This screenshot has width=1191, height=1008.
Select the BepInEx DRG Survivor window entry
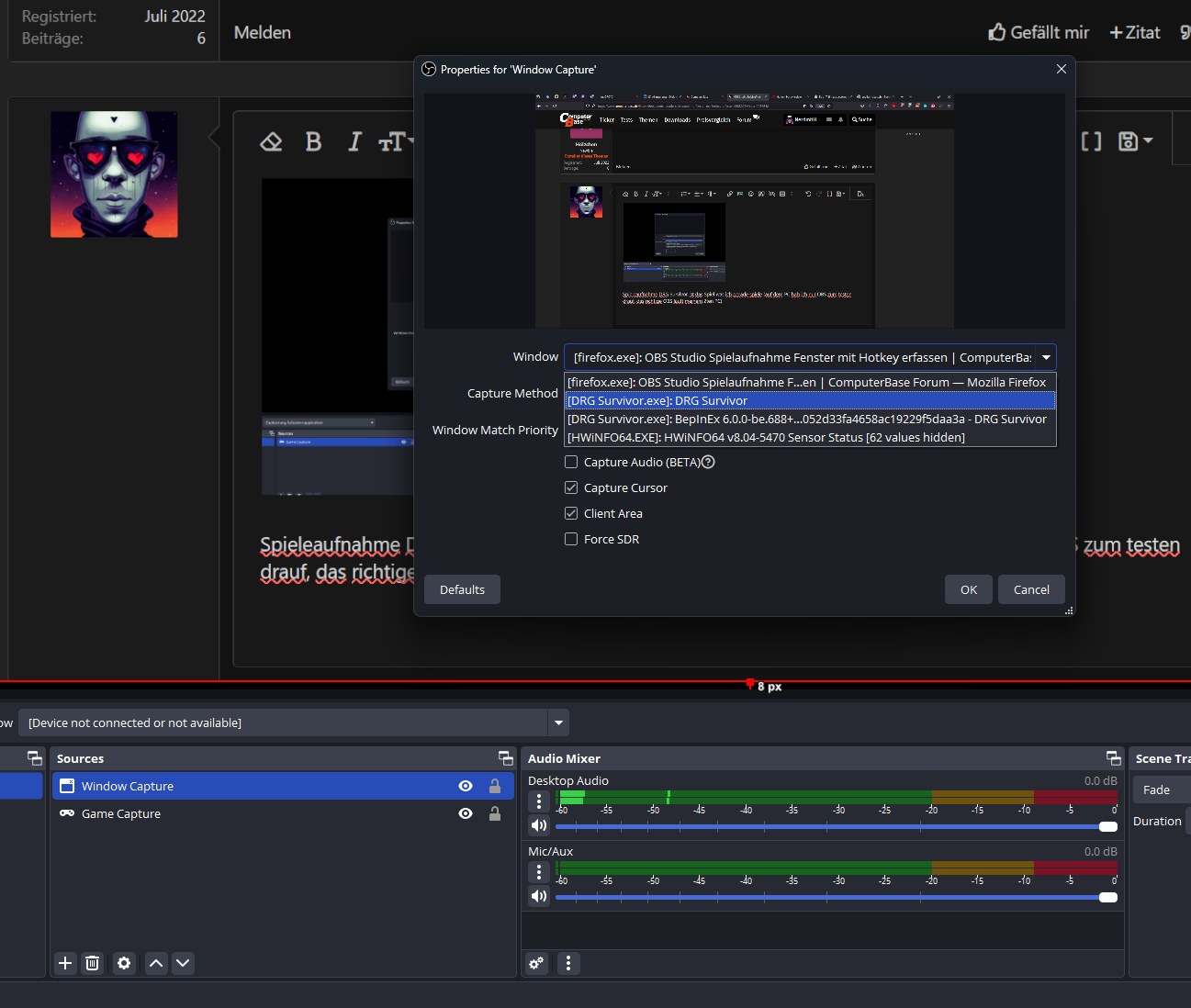coord(810,419)
